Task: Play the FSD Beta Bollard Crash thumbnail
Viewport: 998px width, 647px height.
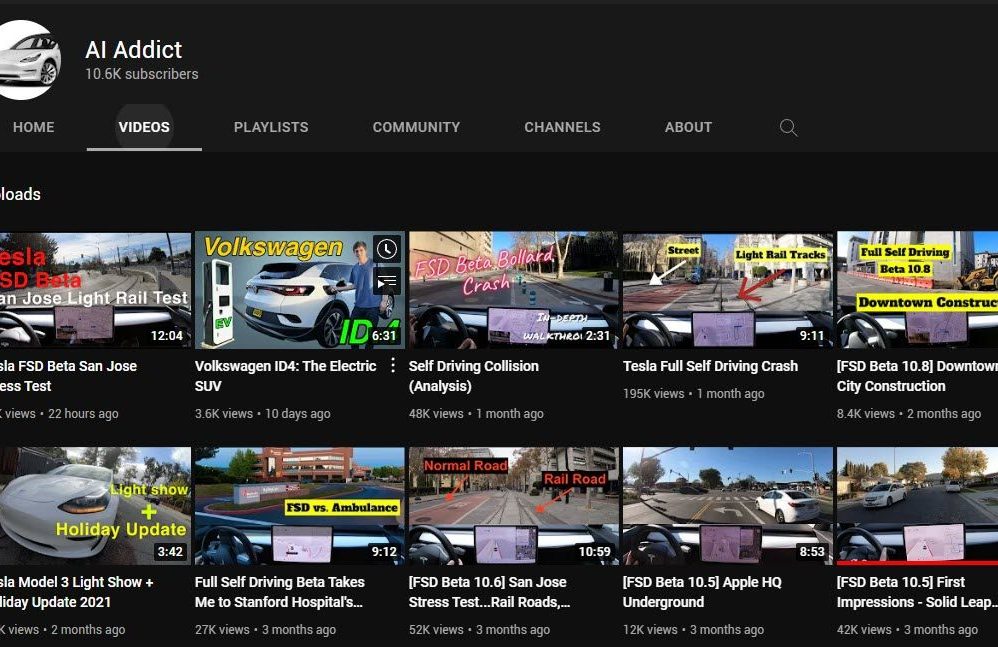Action: pos(513,290)
